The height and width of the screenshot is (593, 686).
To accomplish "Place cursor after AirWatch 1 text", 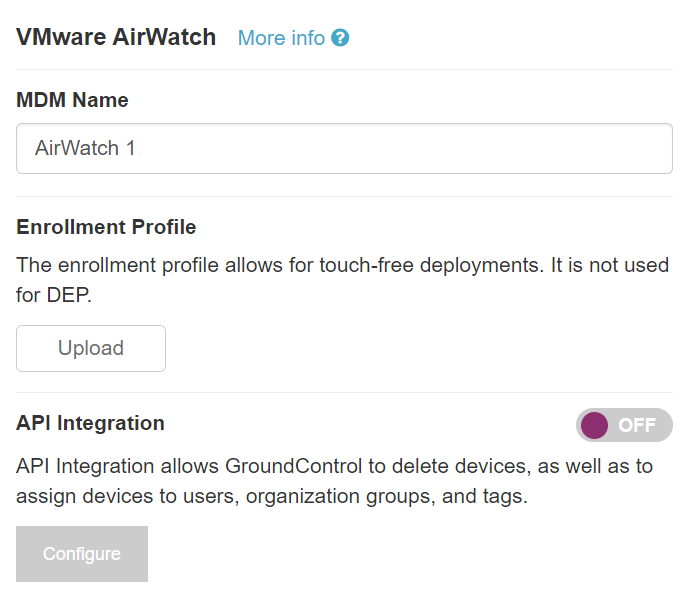I will click(x=136, y=148).
